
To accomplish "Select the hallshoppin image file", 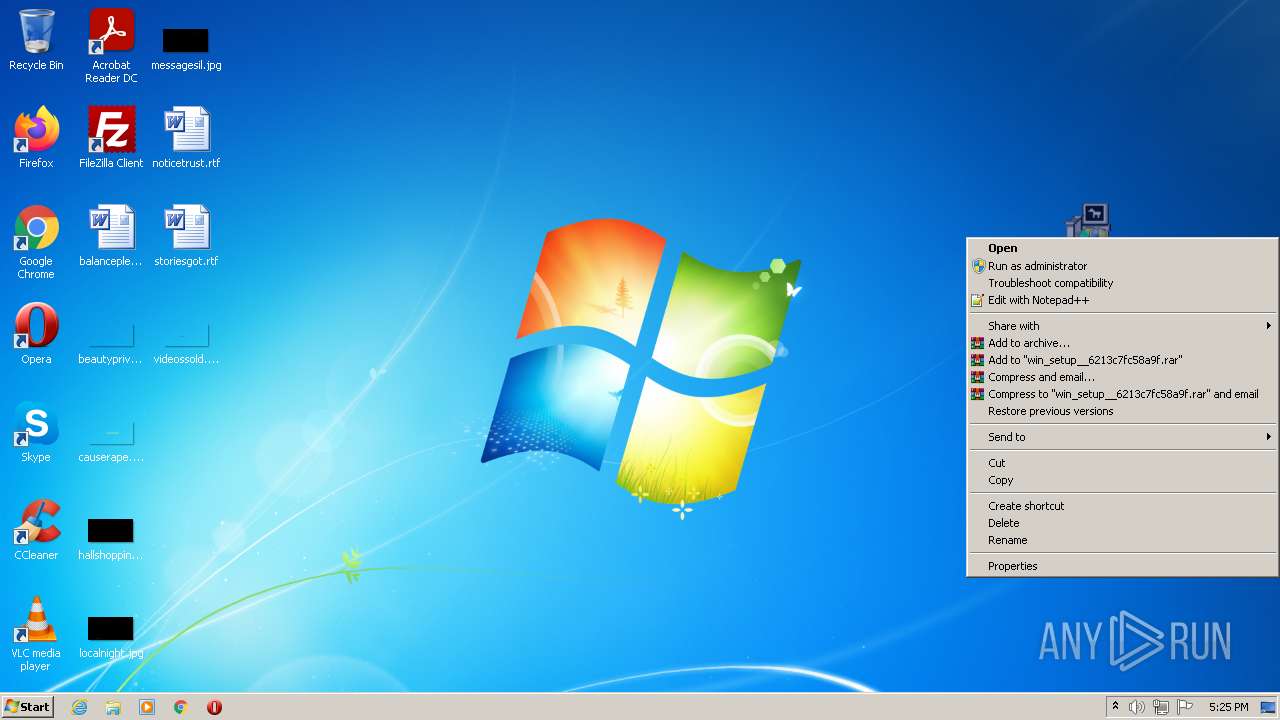I will [111, 538].
